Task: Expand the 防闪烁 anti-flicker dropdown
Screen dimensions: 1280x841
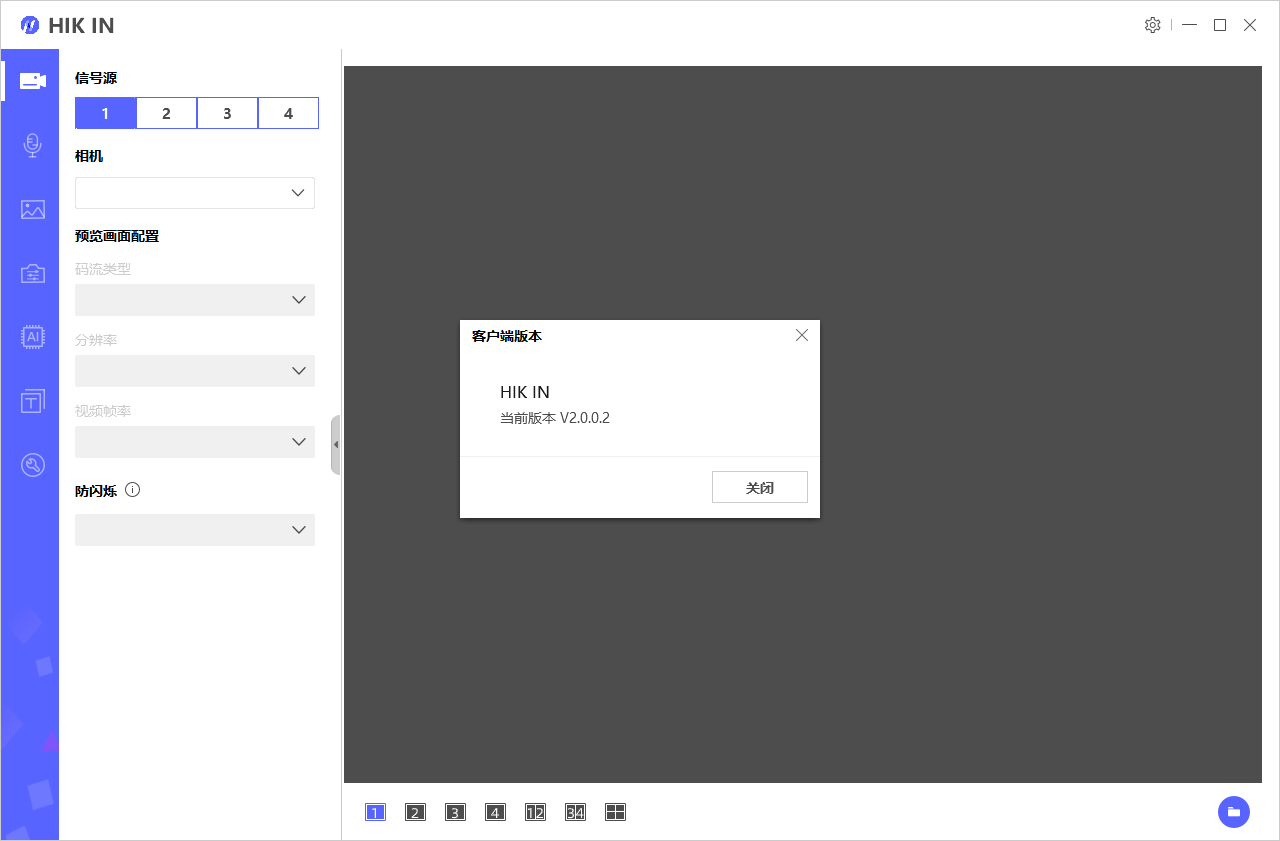Action: [x=195, y=530]
